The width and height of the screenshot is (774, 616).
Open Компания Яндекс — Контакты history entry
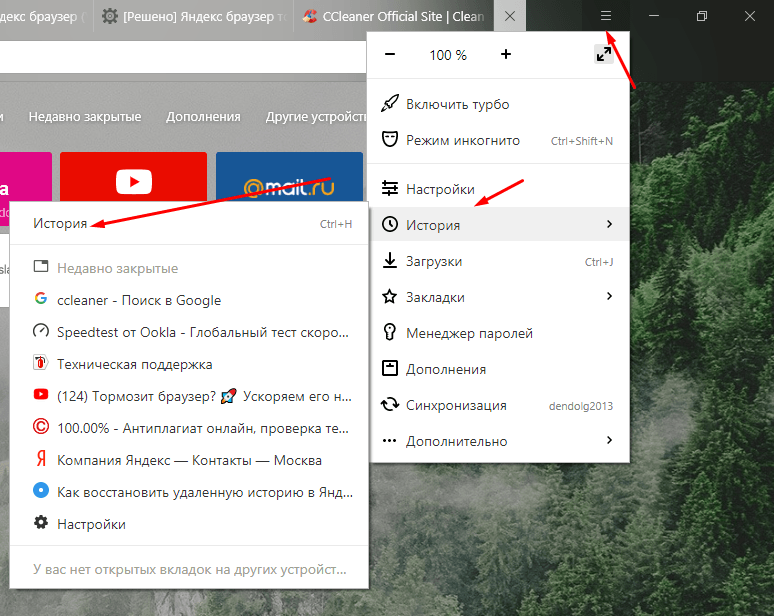pos(189,460)
